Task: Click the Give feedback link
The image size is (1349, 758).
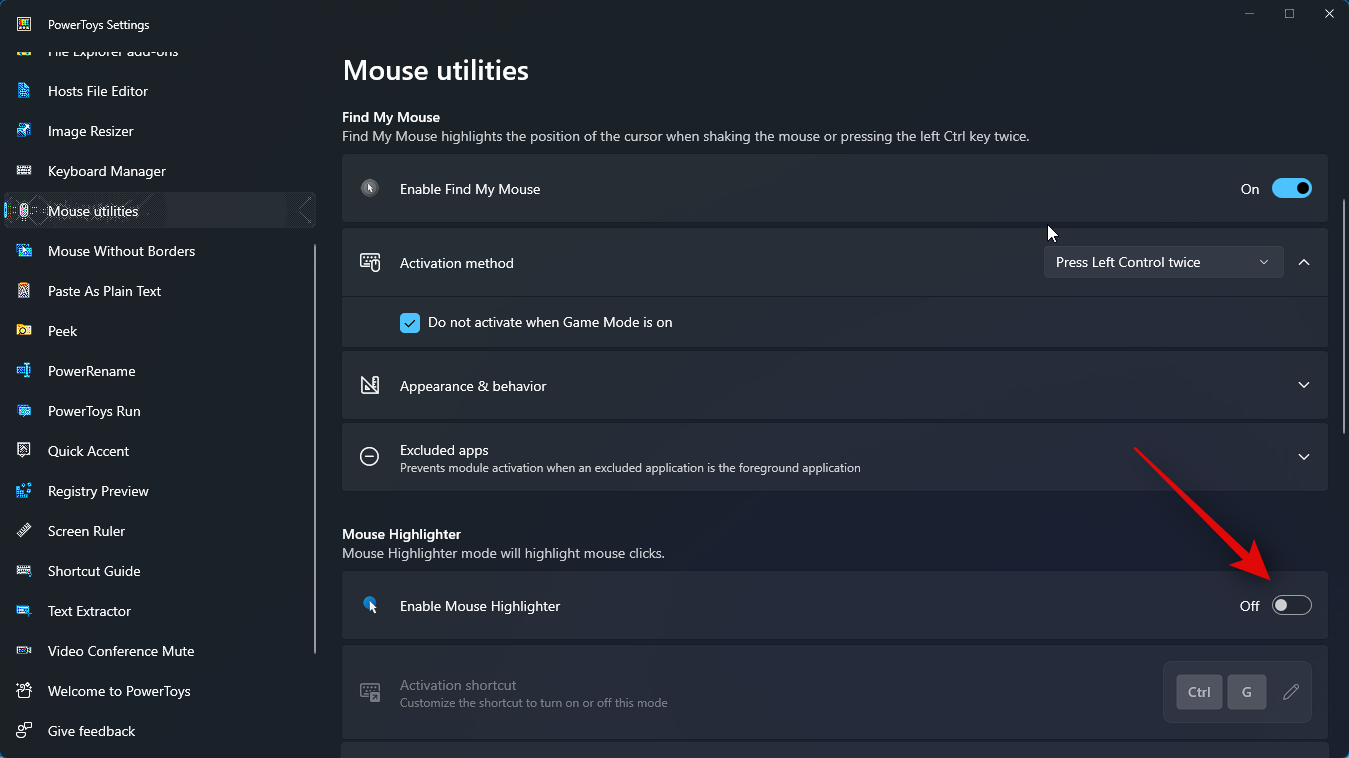Action: [x=91, y=731]
